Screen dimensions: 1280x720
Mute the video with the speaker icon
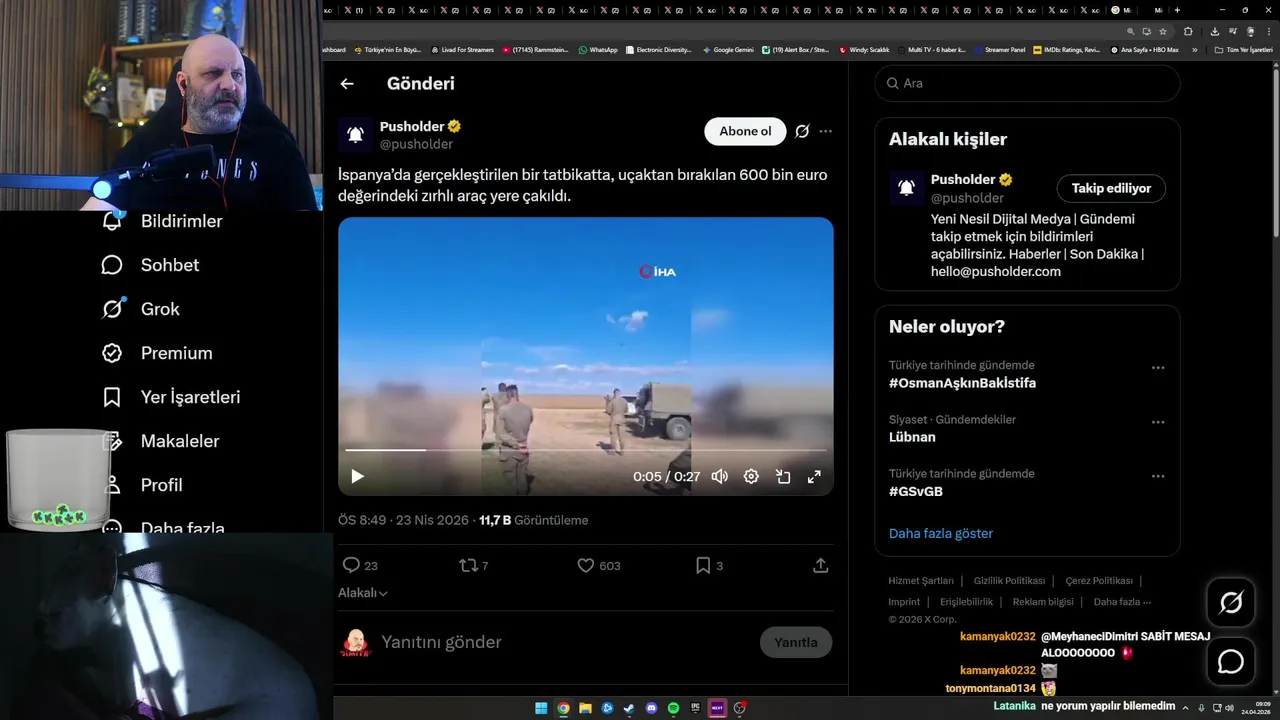click(719, 477)
